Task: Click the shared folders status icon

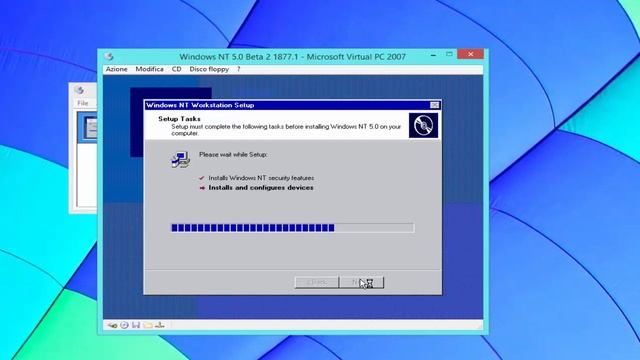Action: coord(148,325)
